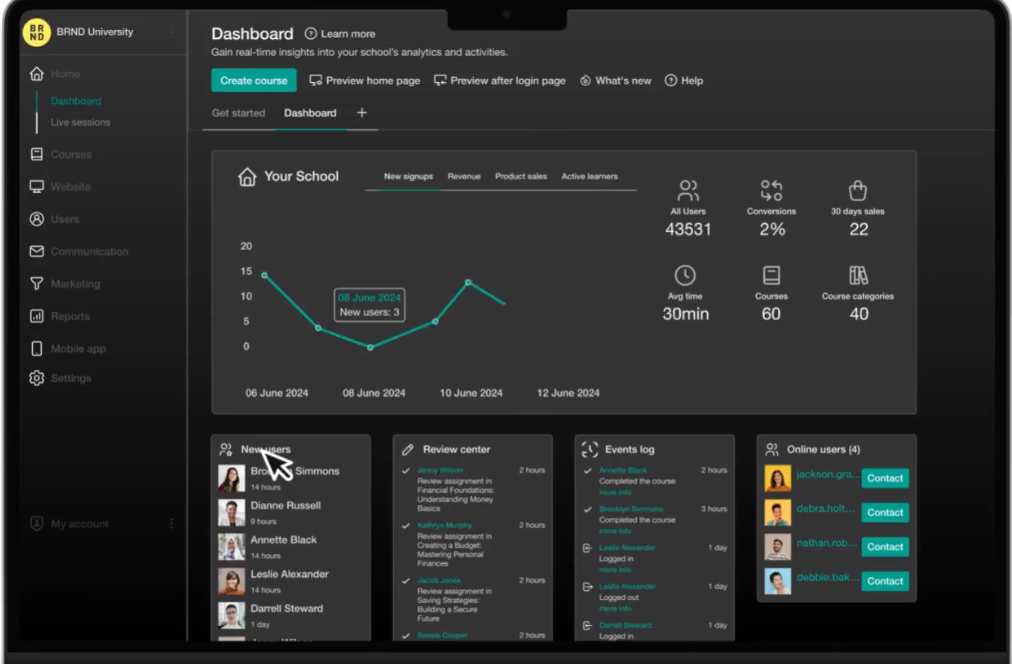The width and height of the screenshot is (1012, 664).
Task: Click the Reports chart icon
Action: point(37,316)
